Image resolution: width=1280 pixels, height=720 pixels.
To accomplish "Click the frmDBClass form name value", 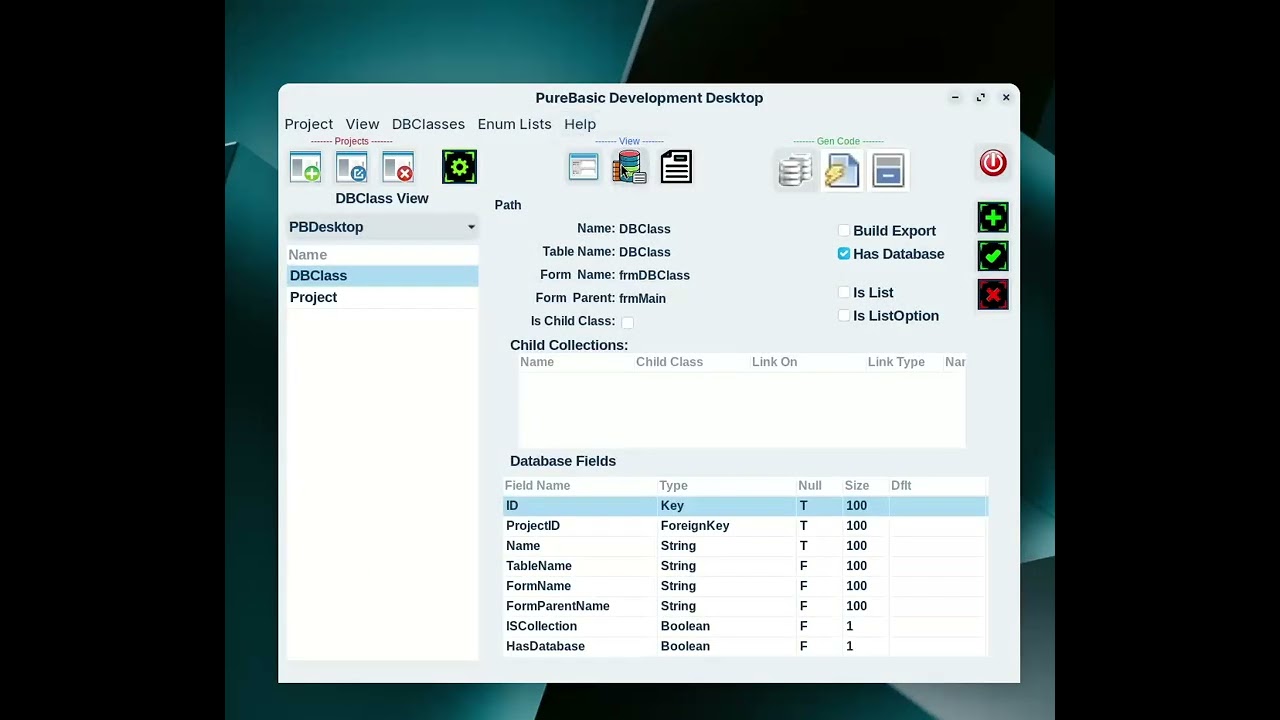I will click(654, 275).
